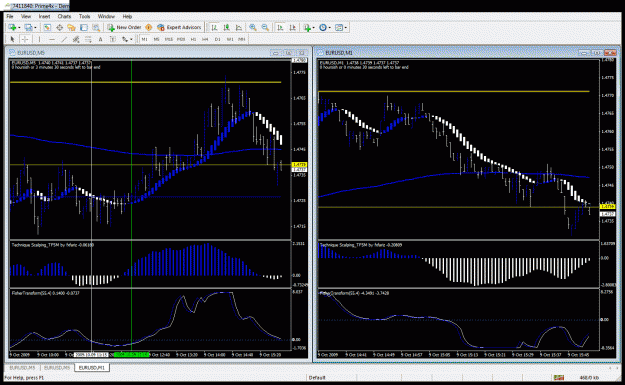Click the connection status bars icon
This screenshot has width=625, height=385.
(558, 377)
